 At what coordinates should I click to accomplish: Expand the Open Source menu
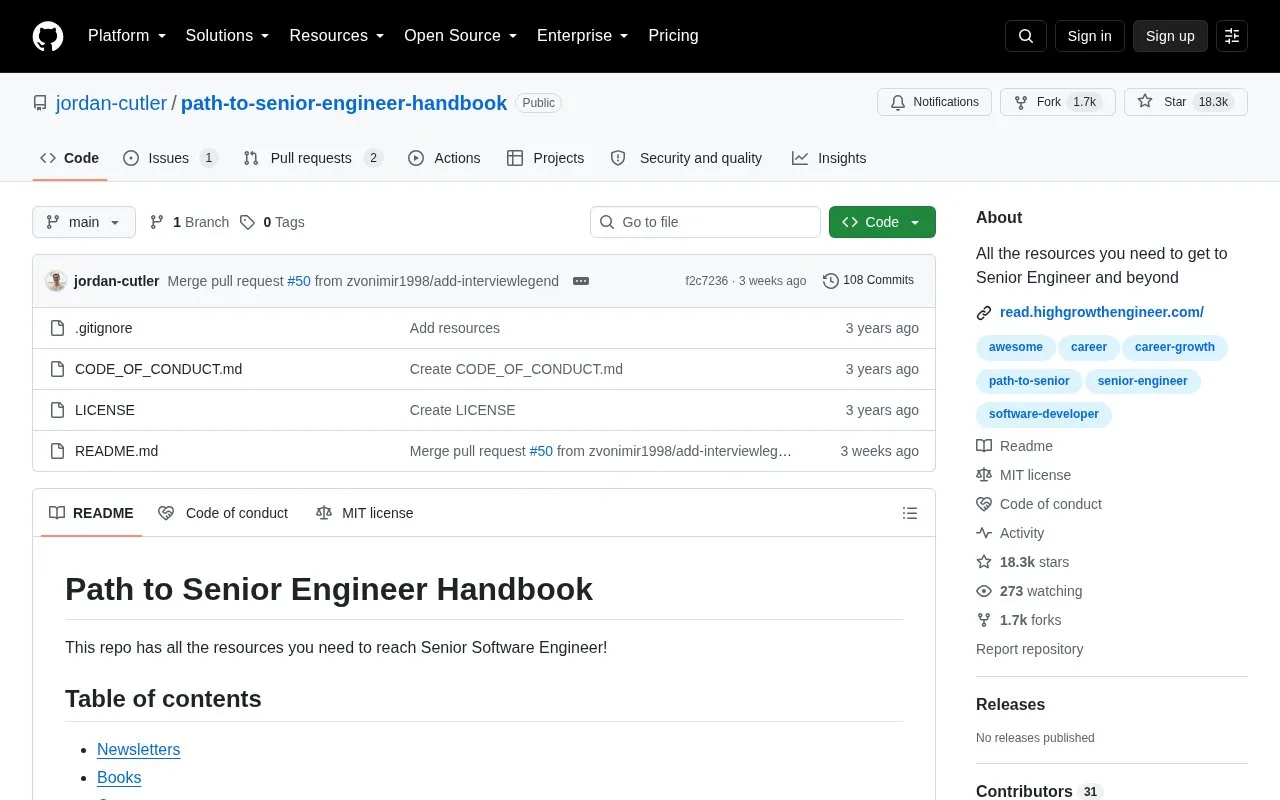click(x=461, y=36)
